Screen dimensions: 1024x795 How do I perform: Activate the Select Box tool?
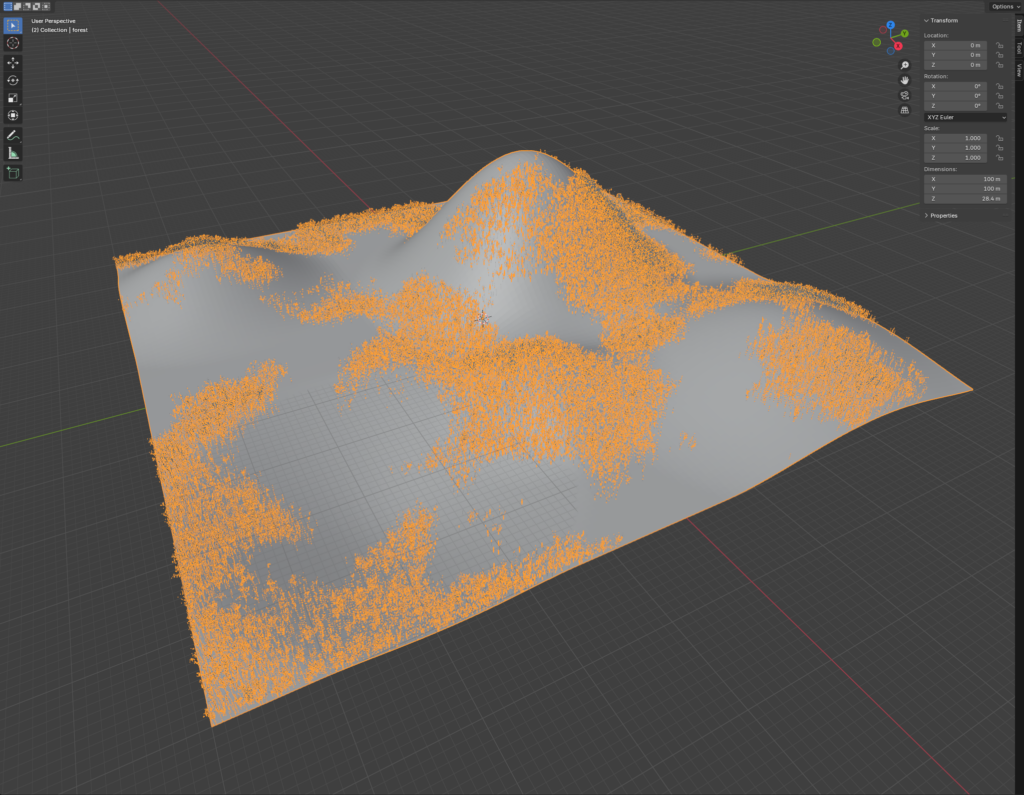13,25
